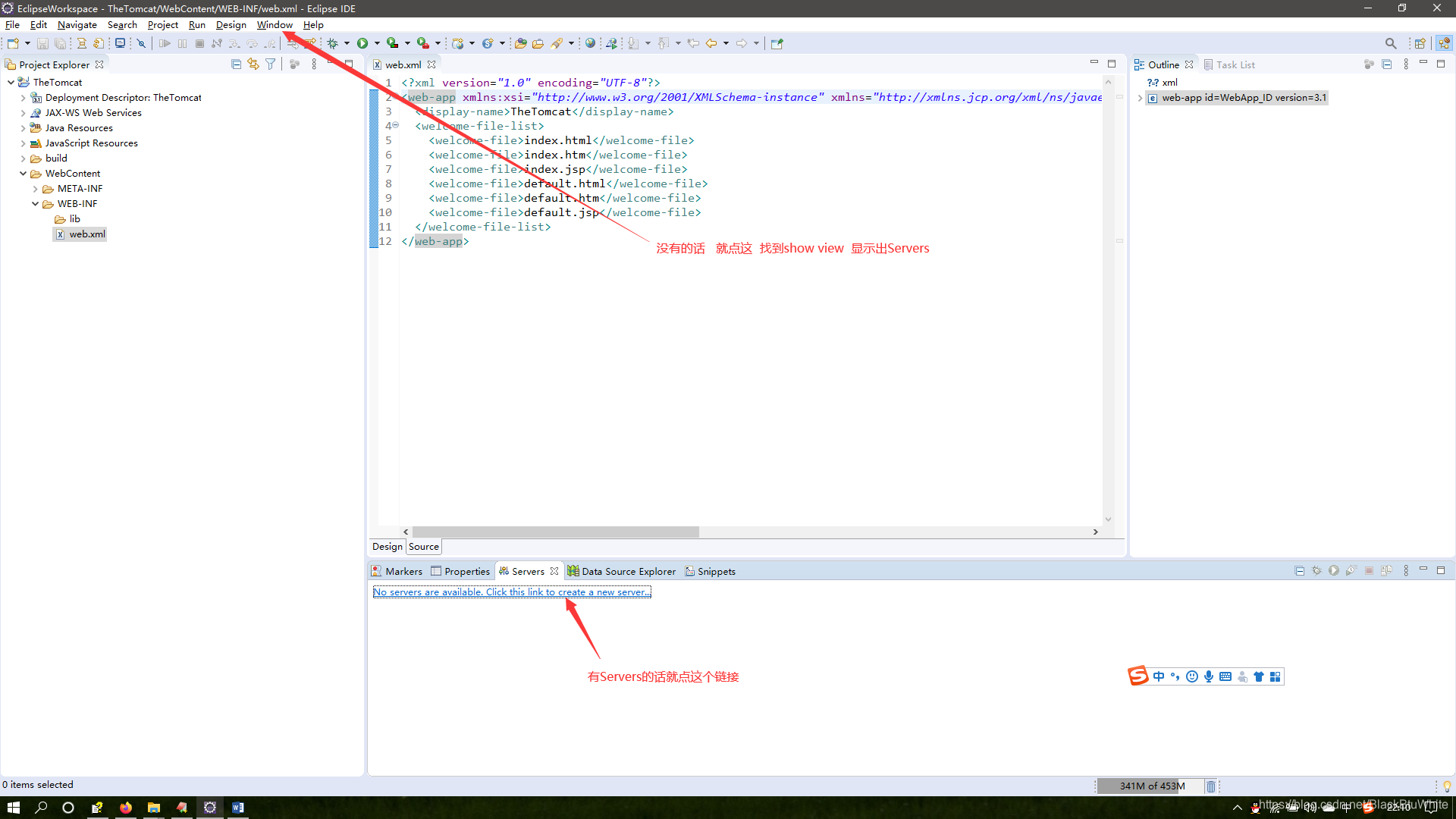Expand Deployment Descriptor: TheTomcat node
Viewport: 1456px width, 819px height.
tap(23, 98)
